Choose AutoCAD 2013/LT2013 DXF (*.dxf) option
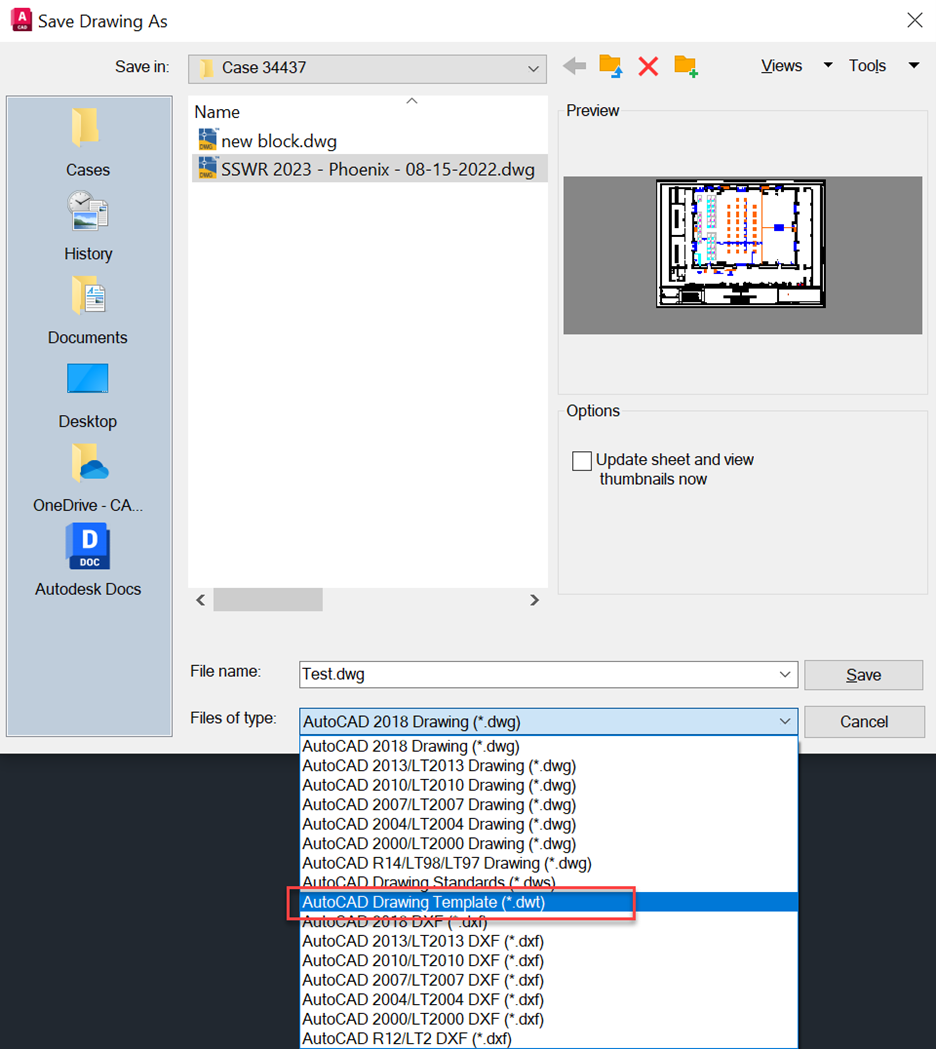Image resolution: width=936 pixels, height=1049 pixels. tap(549, 941)
